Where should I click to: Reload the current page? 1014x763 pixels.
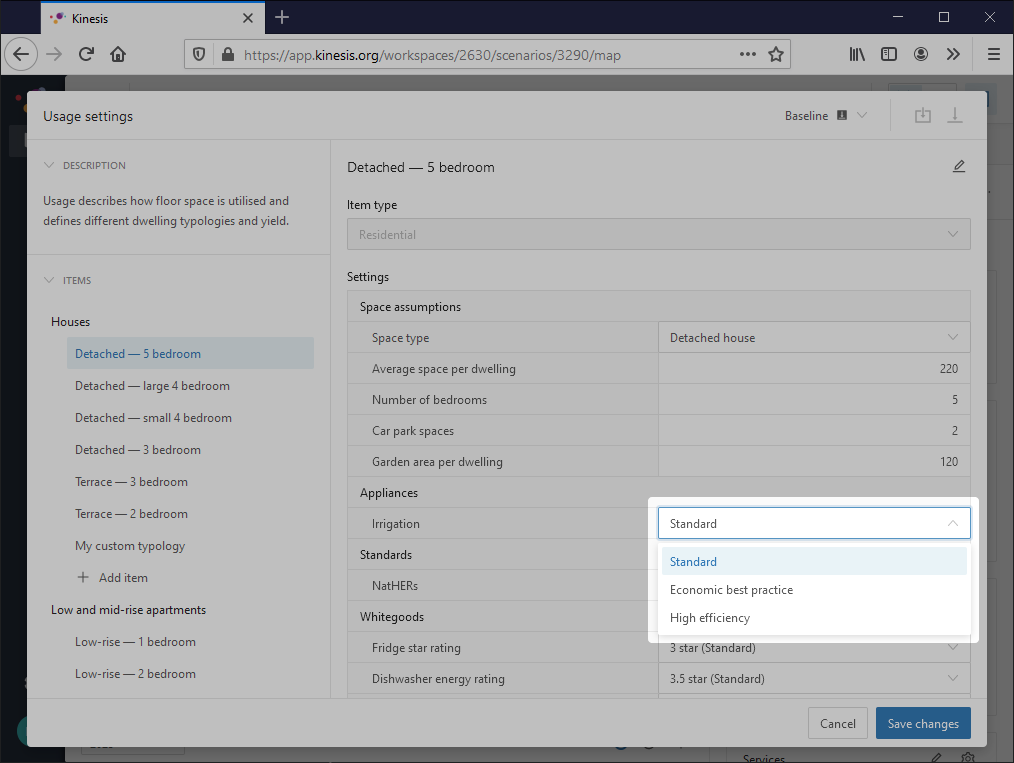click(x=86, y=54)
